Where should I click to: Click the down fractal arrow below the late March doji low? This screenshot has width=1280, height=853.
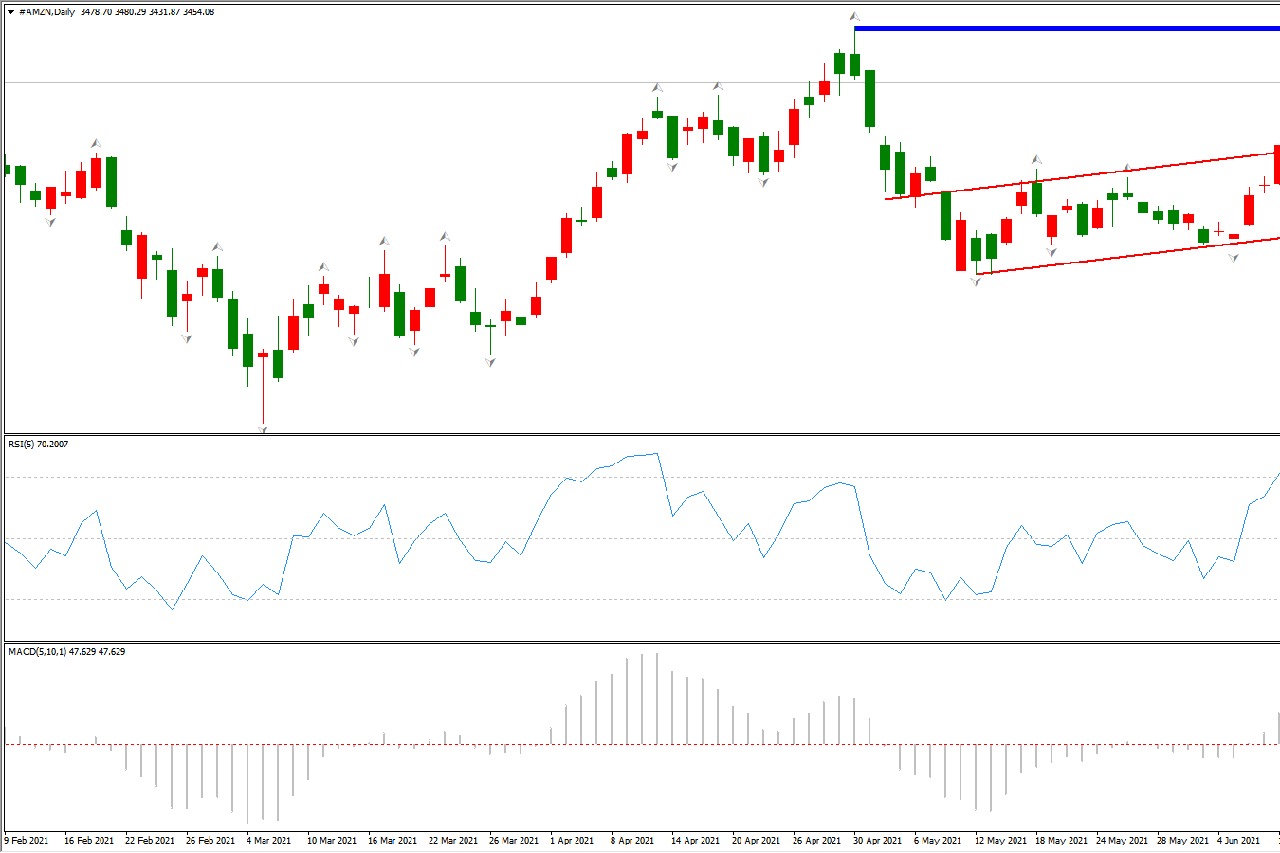(490, 363)
